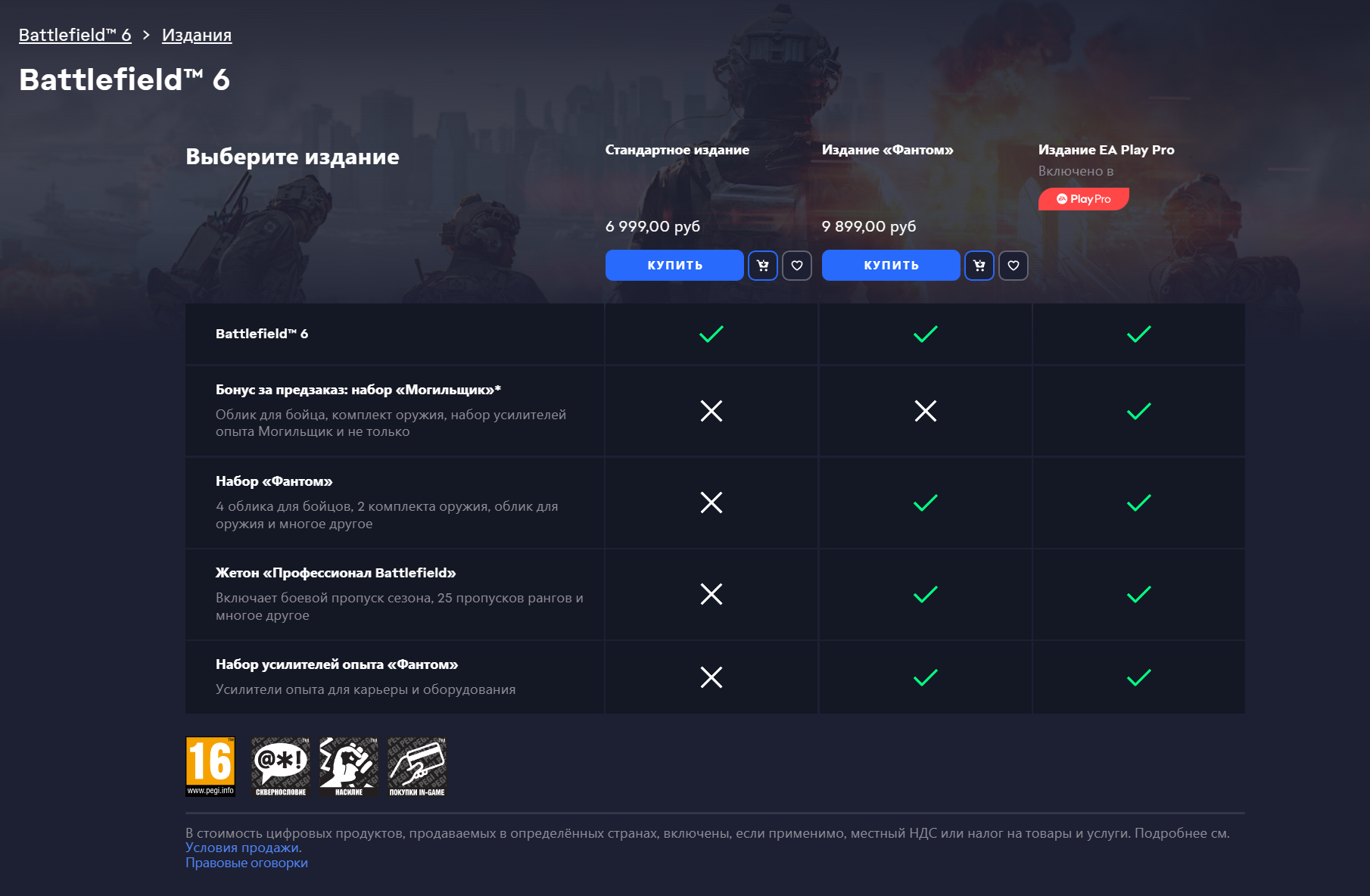Image resolution: width=1370 pixels, height=896 pixels.
Task: Go to the Издания breadcrumb link
Action: point(197,35)
